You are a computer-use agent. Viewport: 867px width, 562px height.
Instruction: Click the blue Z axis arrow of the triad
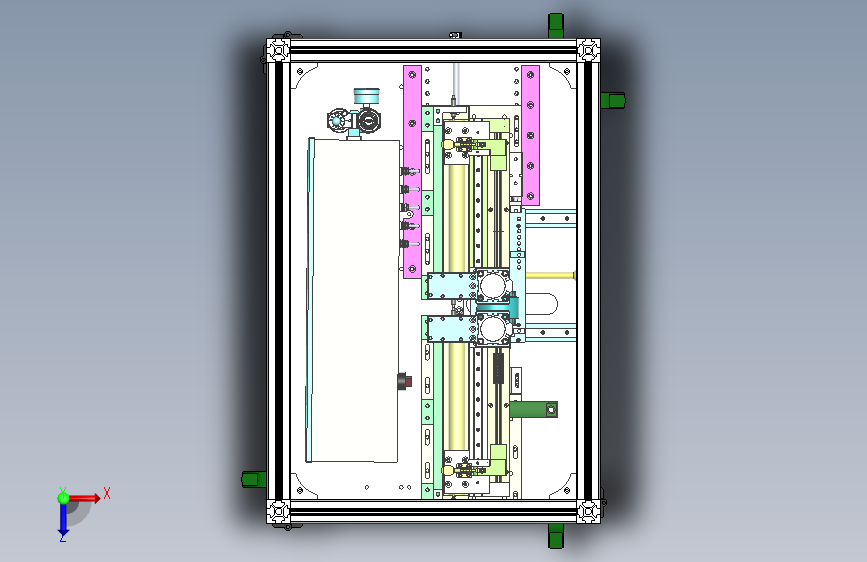pyautogui.click(x=63, y=520)
